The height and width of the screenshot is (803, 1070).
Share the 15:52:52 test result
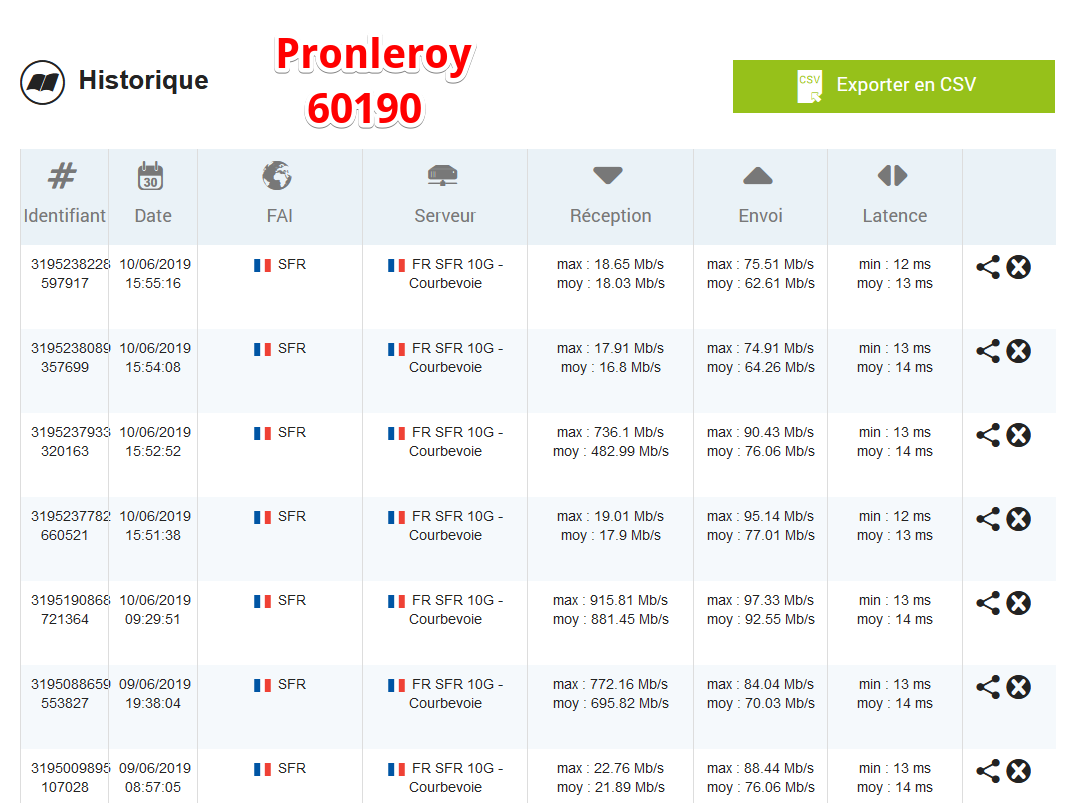[988, 435]
